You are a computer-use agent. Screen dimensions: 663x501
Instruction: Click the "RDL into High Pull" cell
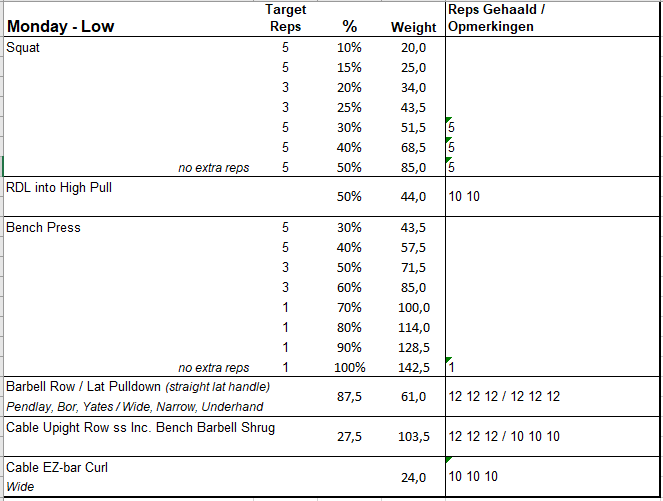[60, 187]
